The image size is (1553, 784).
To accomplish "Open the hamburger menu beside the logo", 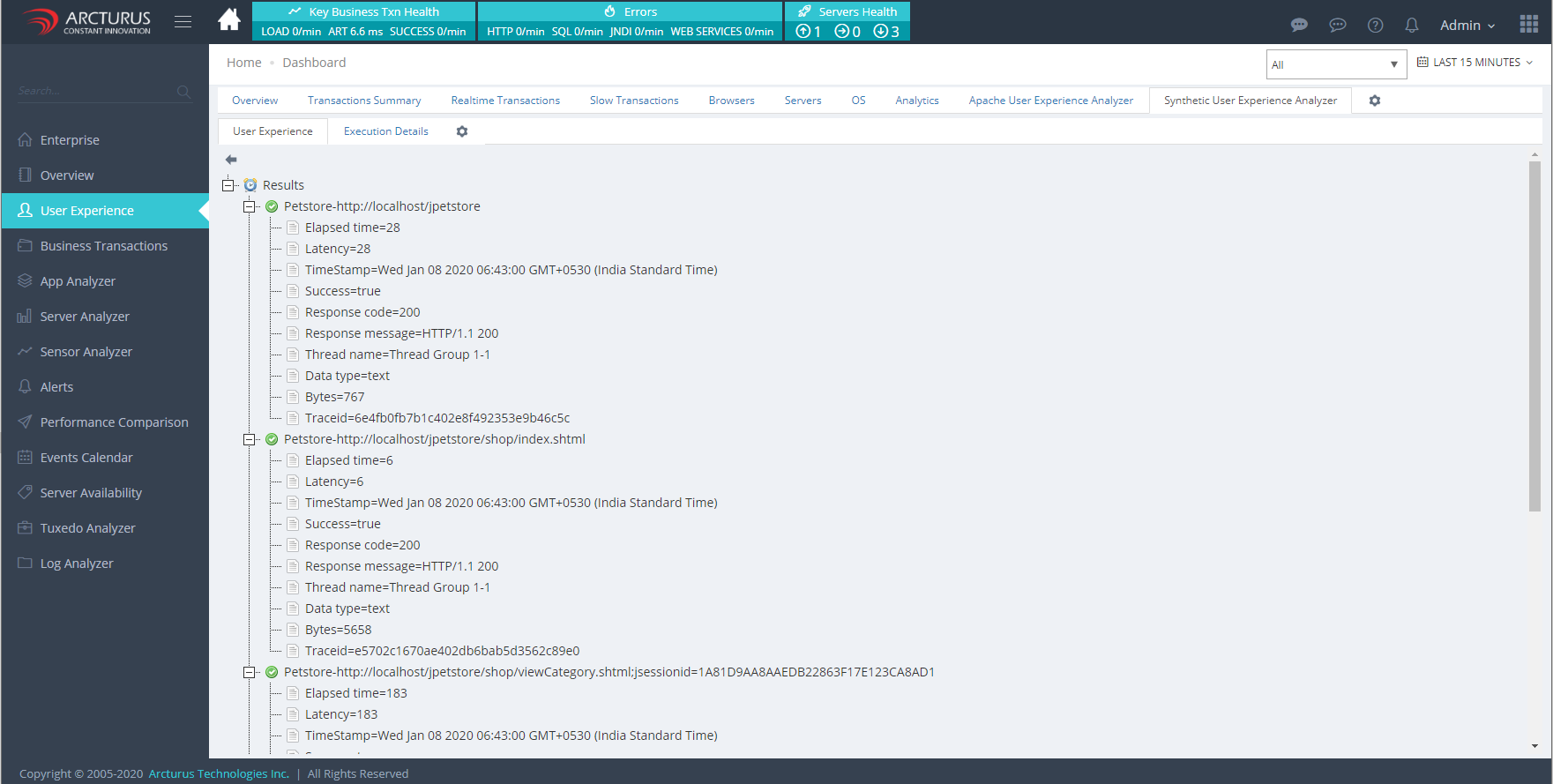I will coord(183,22).
